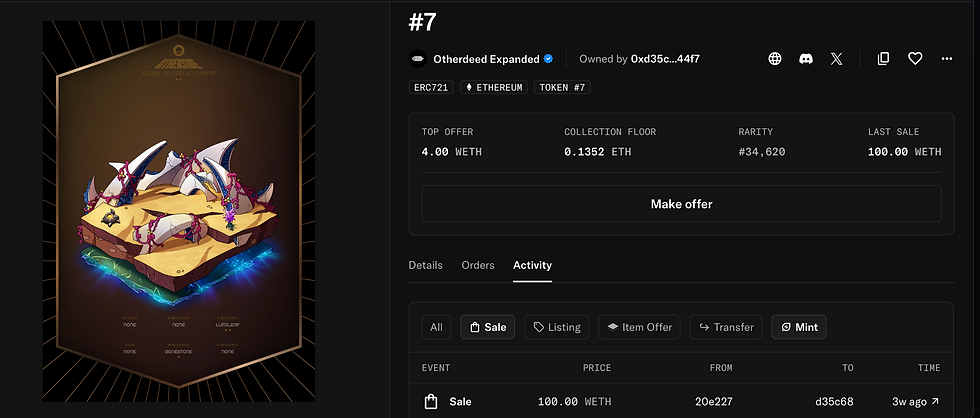Copy the item link icon
Viewport: 980px width, 418px height.
click(883, 59)
